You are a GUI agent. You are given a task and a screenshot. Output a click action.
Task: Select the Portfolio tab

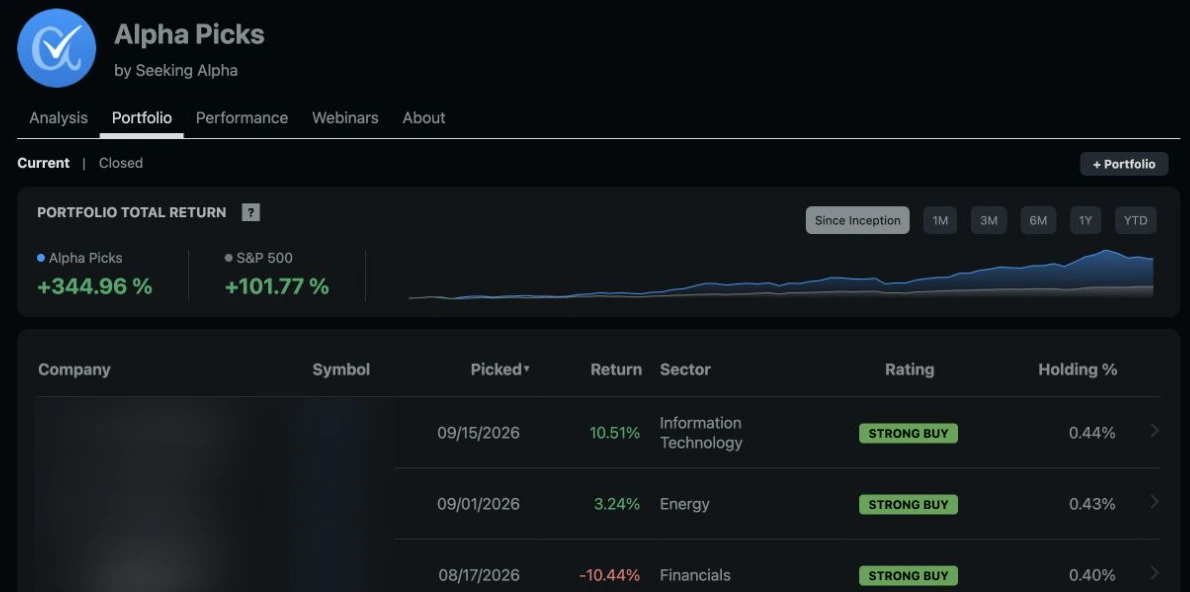[142, 118]
